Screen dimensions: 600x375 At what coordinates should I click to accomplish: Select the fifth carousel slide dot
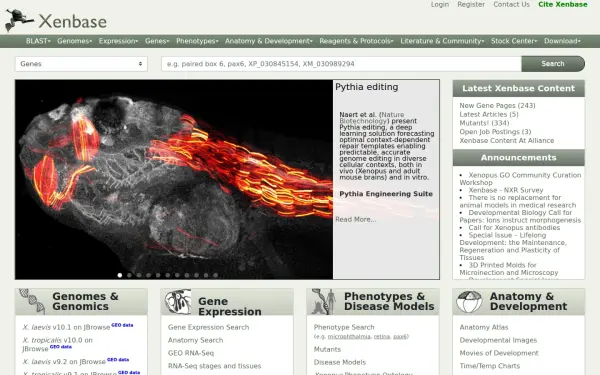tap(158, 275)
